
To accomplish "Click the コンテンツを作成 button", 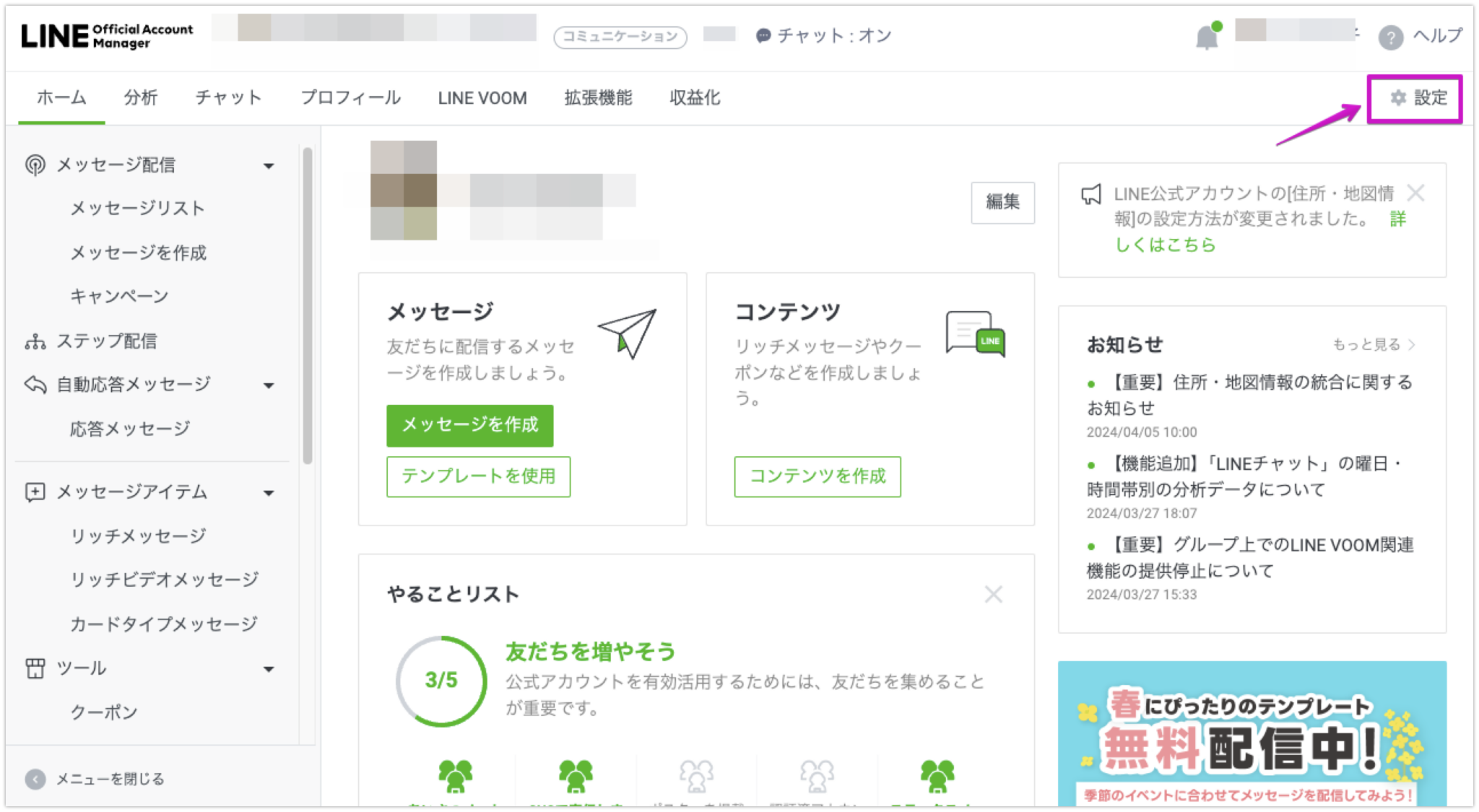I will tap(817, 476).
